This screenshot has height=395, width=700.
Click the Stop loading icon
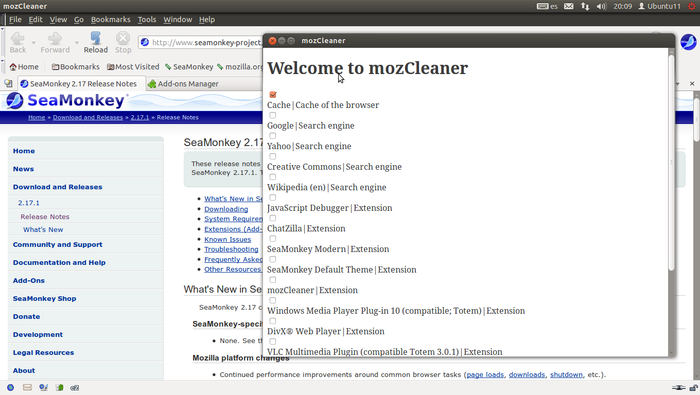[123, 38]
